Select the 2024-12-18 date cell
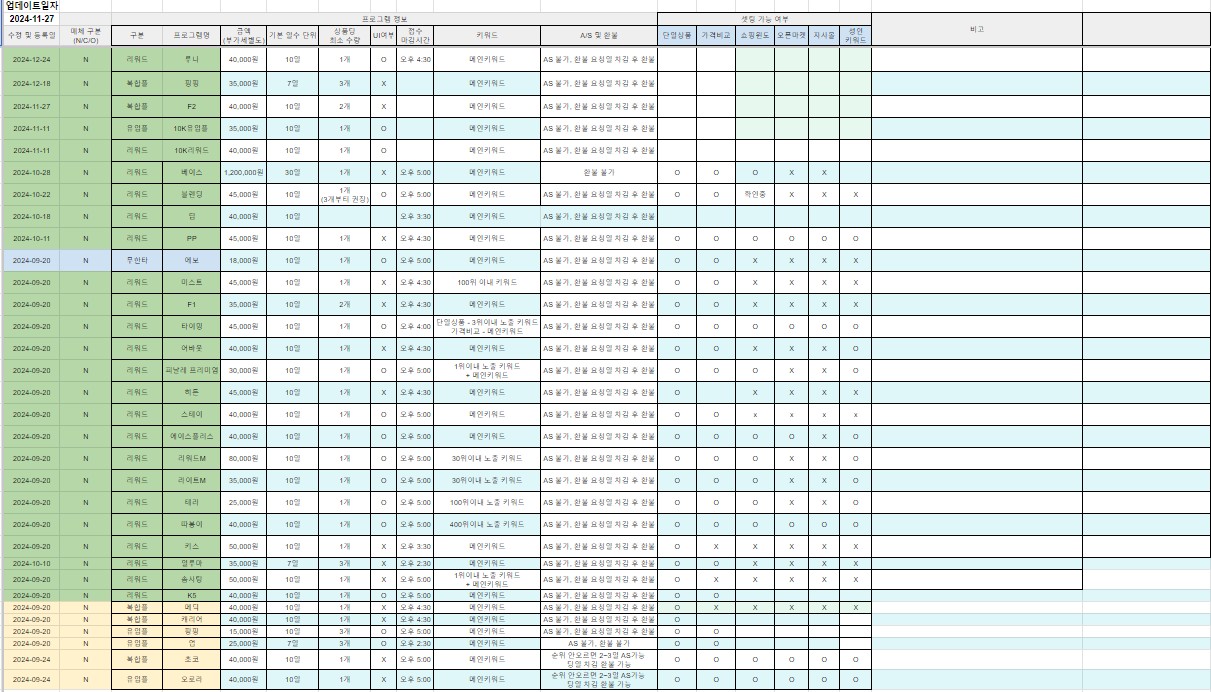 click(30, 82)
